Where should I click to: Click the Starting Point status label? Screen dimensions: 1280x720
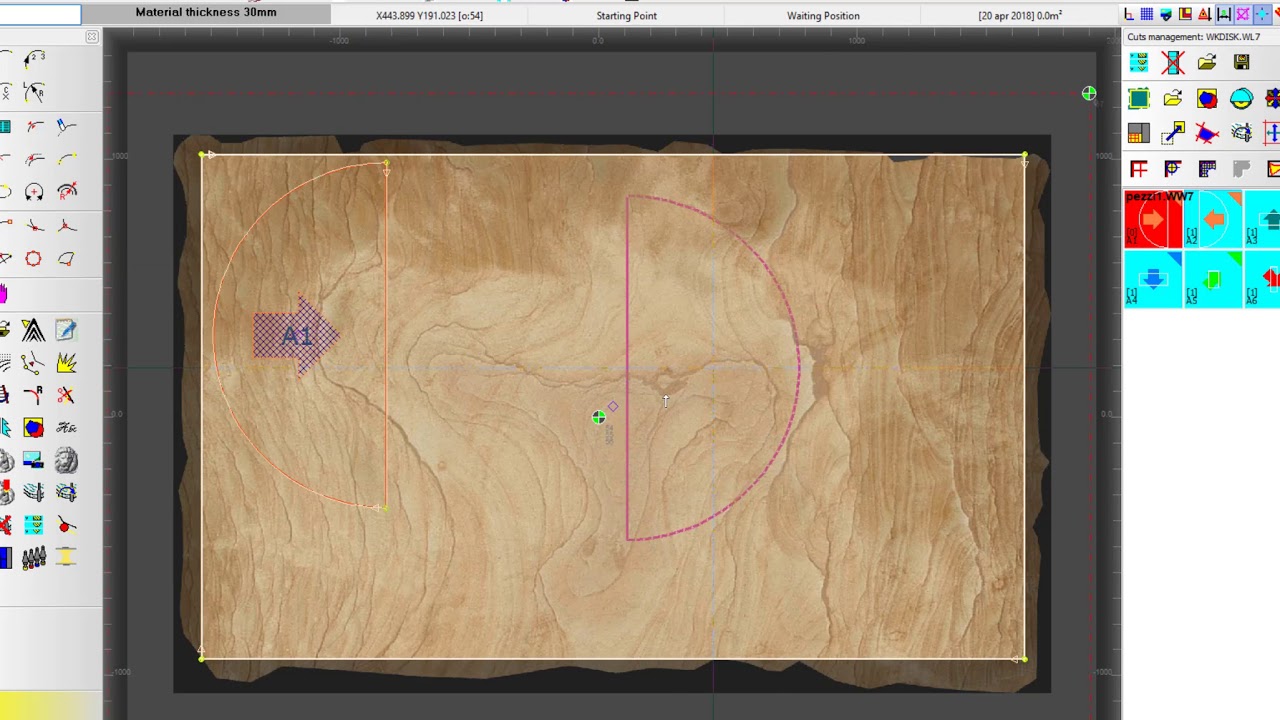(627, 16)
